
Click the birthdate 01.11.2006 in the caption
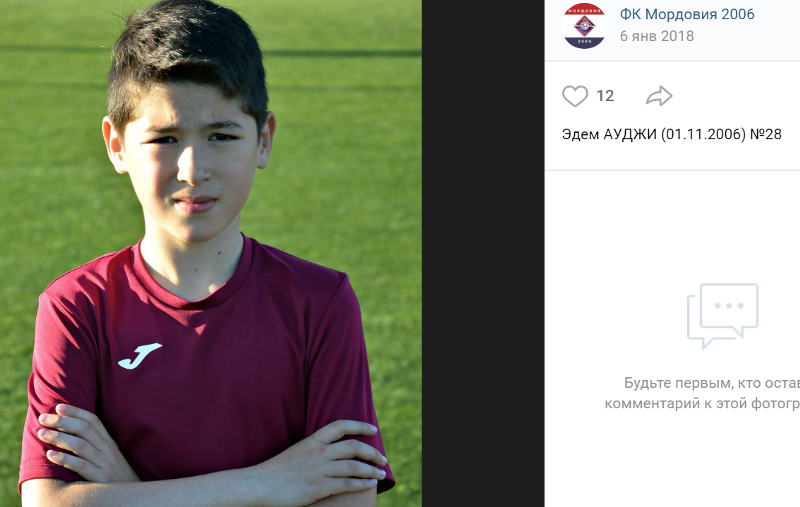(704, 134)
